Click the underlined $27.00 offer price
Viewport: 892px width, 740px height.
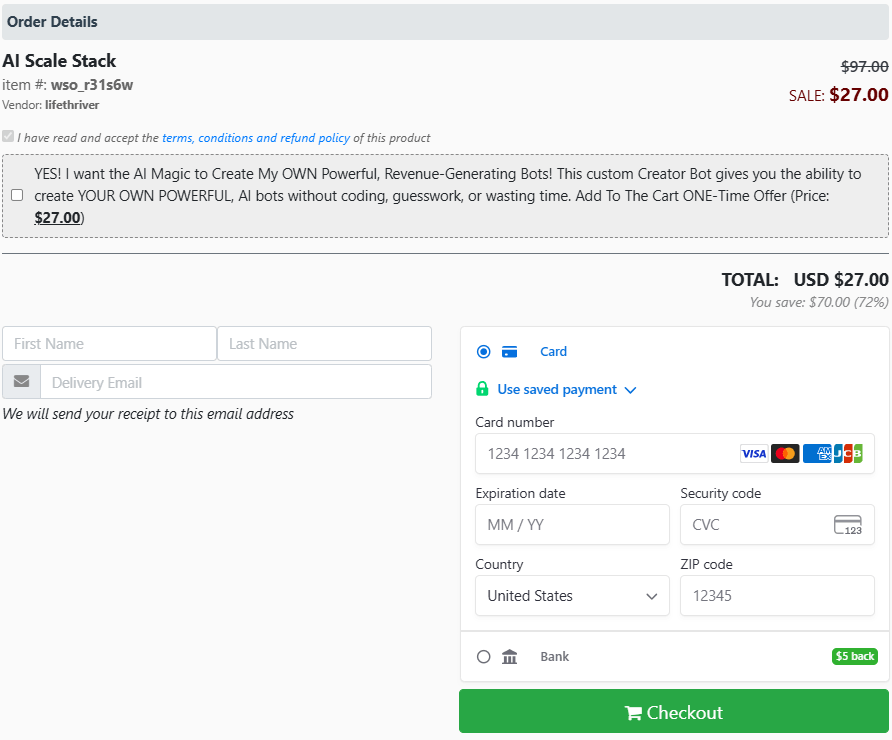(57, 217)
